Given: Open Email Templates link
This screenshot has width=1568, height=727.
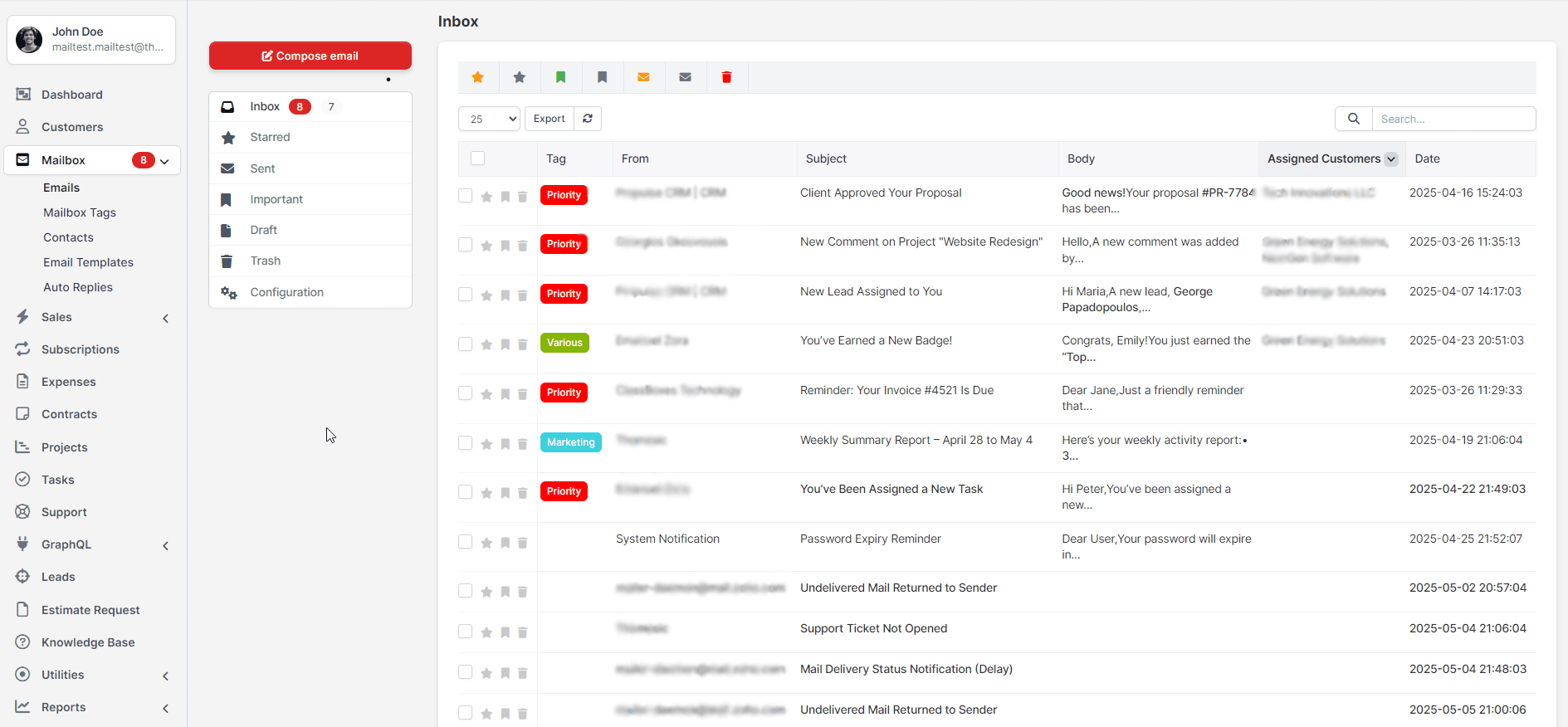Looking at the screenshot, I should pyautogui.click(x=88, y=262).
